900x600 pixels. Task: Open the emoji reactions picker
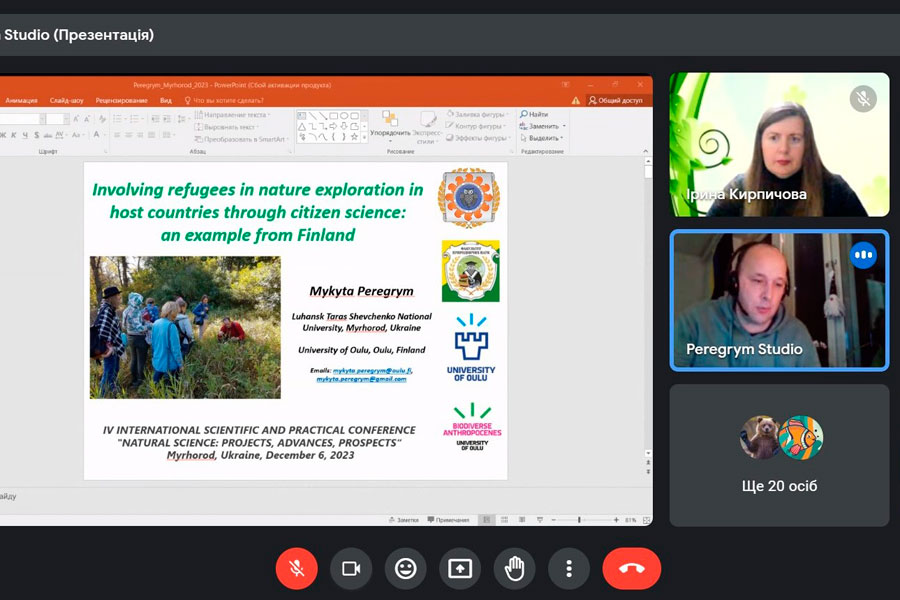(405, 569)
